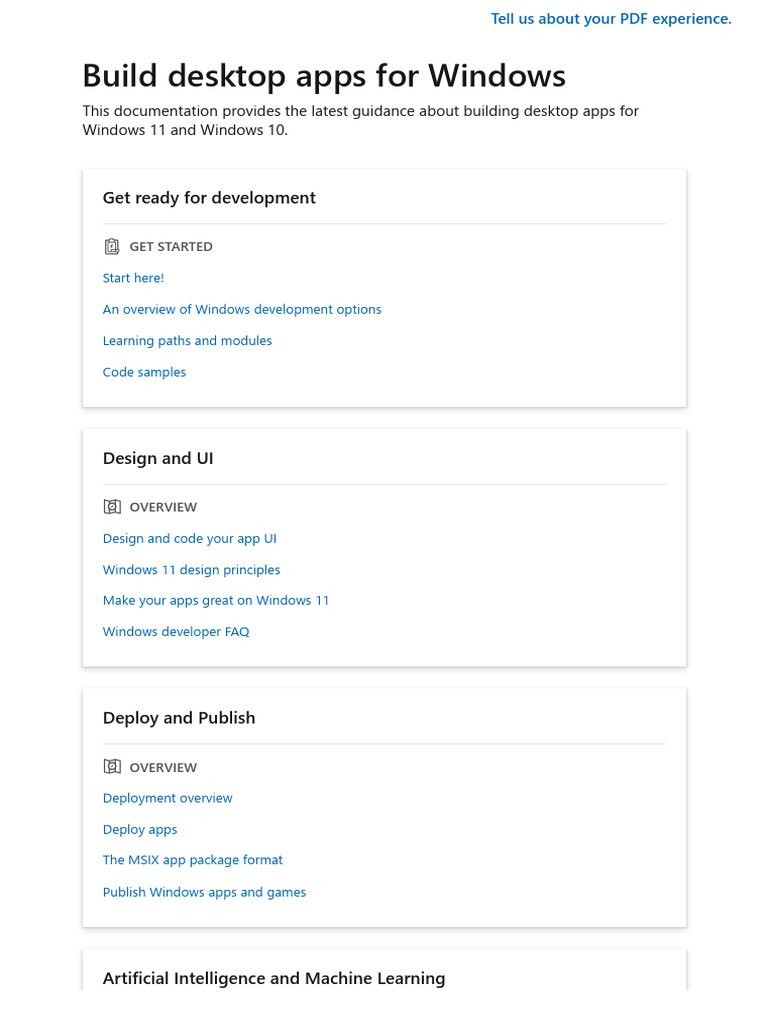This screenshot has width=768, height=1024.
Task: Follow the Deploy apps link
Action: tap(140, 830)
